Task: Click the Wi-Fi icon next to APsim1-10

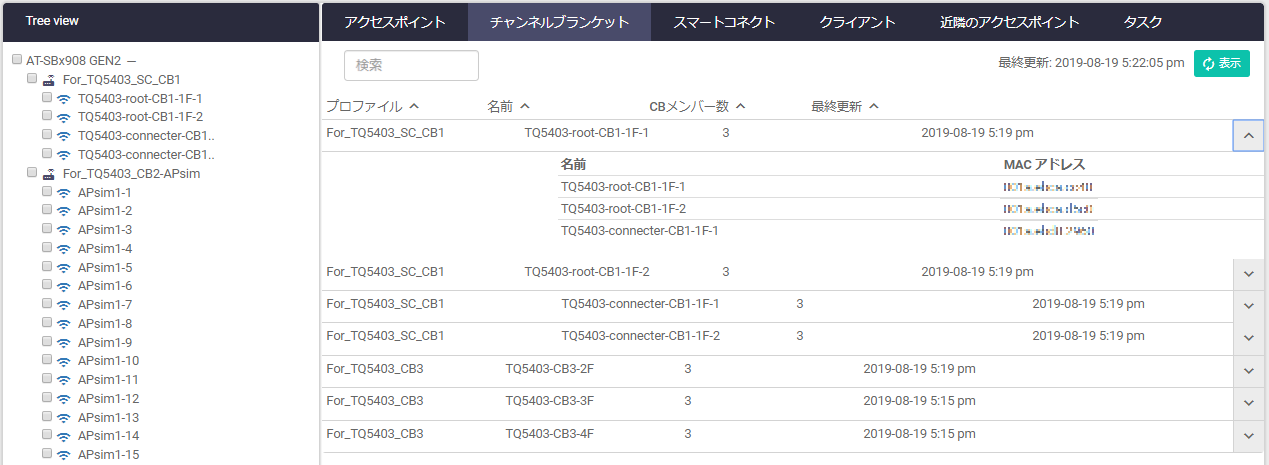Action: click(x=63, y=361)
